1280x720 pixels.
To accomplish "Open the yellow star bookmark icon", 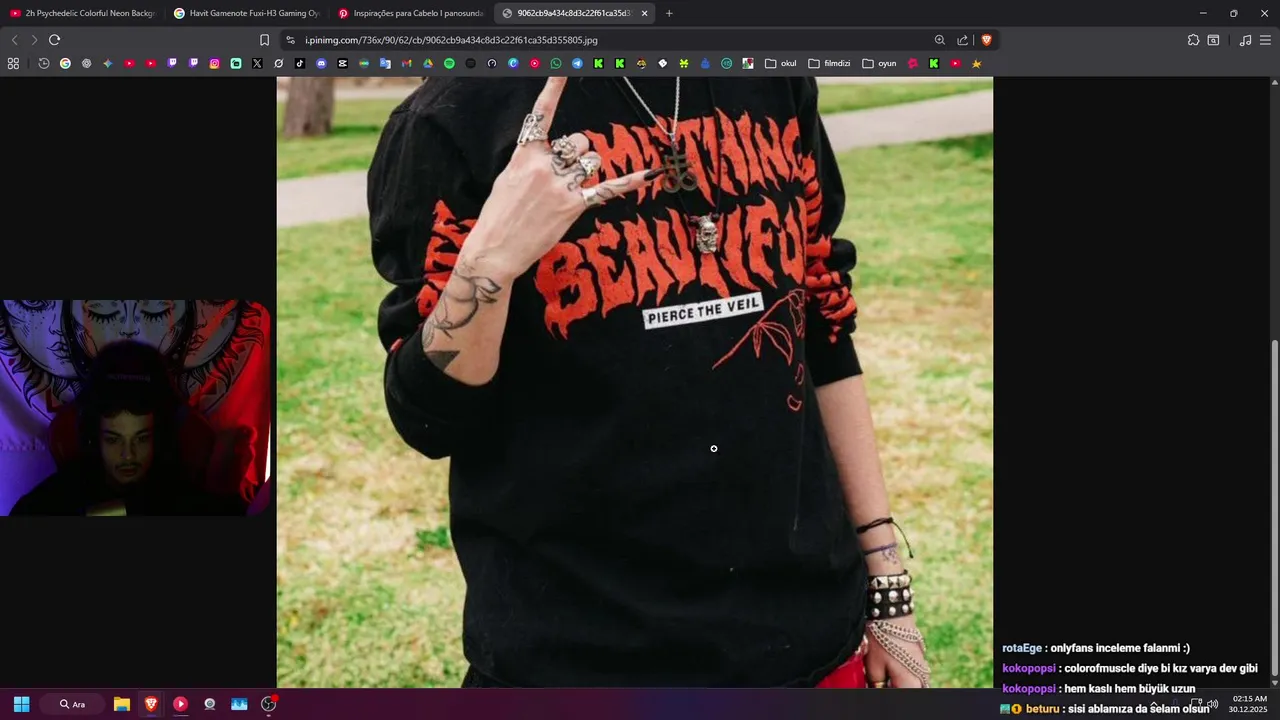I will [976, 63].
